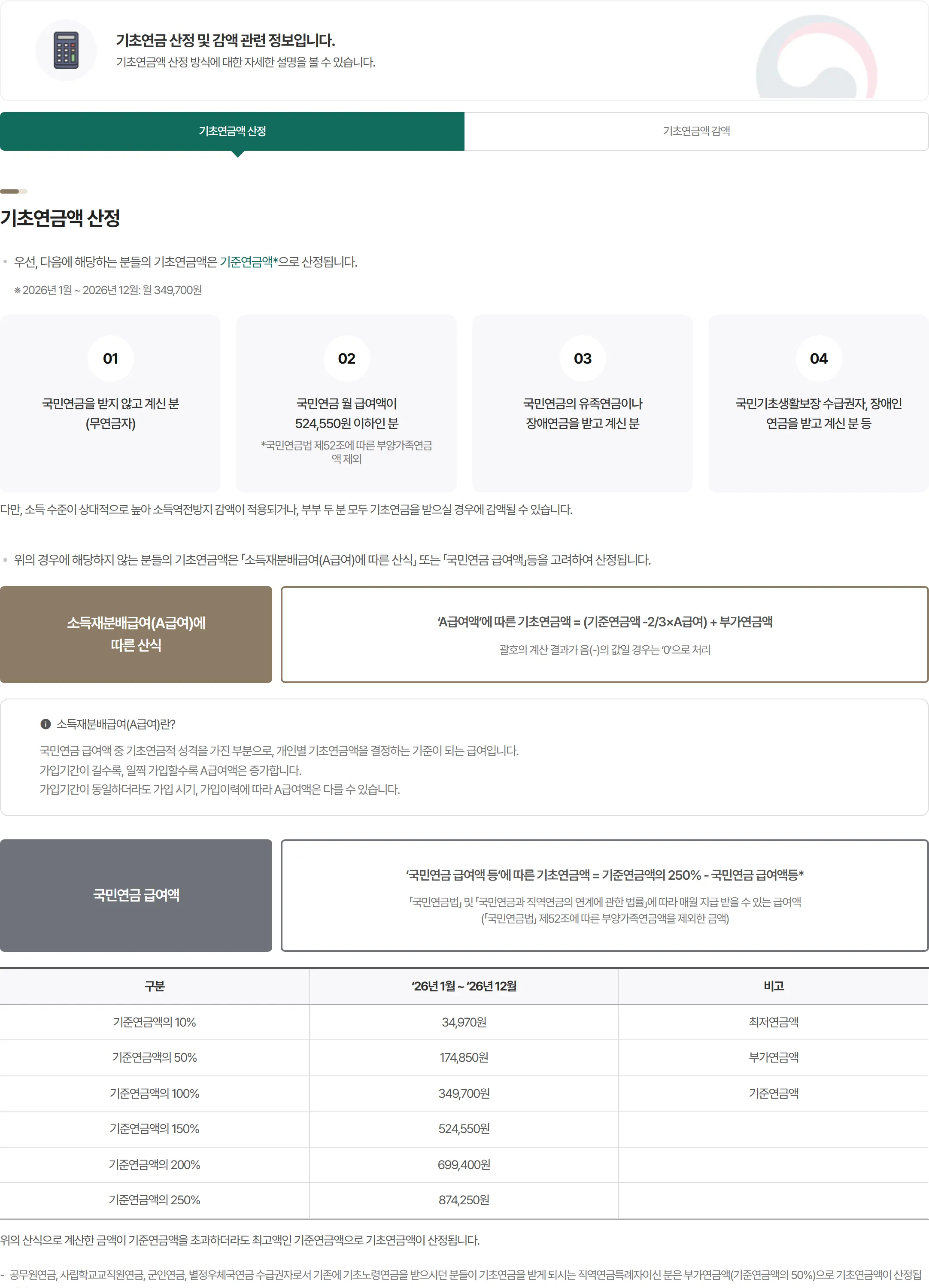Click the 03 number badge
The width and height of the screenshot is (929, 1288).
[583, 358]
